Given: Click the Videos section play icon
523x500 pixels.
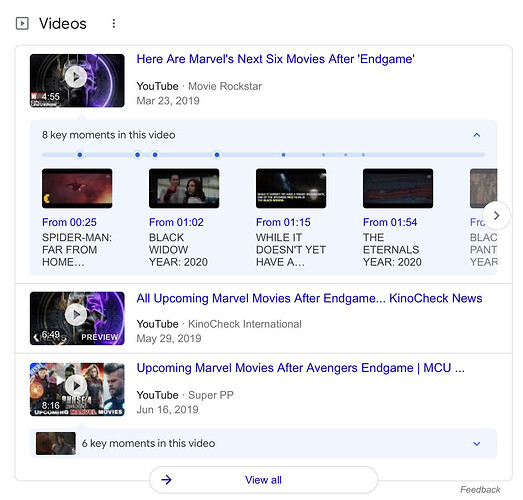Looking at the screenshot, I should [x=22, y=23].
